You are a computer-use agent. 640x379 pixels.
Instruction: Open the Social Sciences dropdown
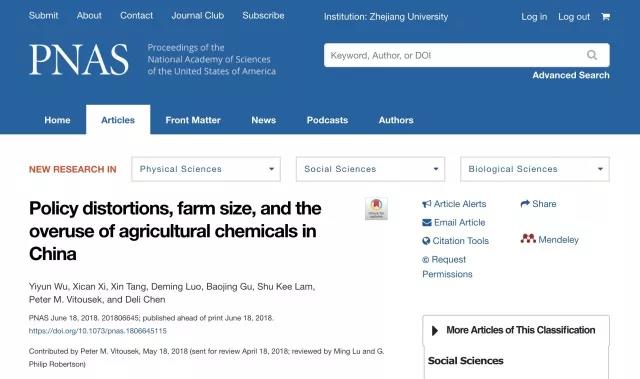coord(370,169)
